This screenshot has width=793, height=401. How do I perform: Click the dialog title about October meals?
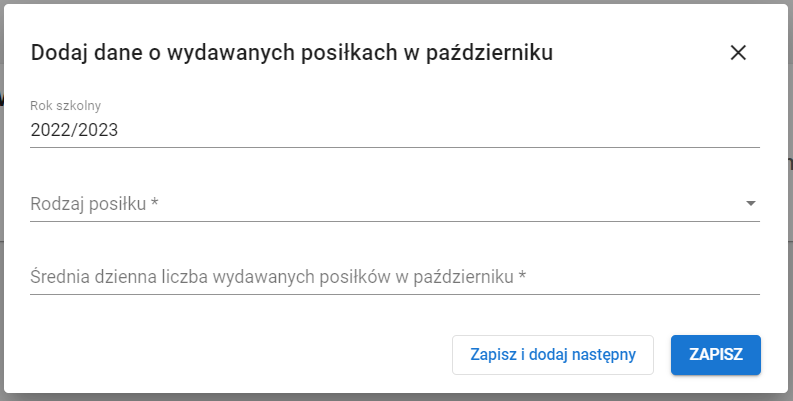(x=292, y=53)
